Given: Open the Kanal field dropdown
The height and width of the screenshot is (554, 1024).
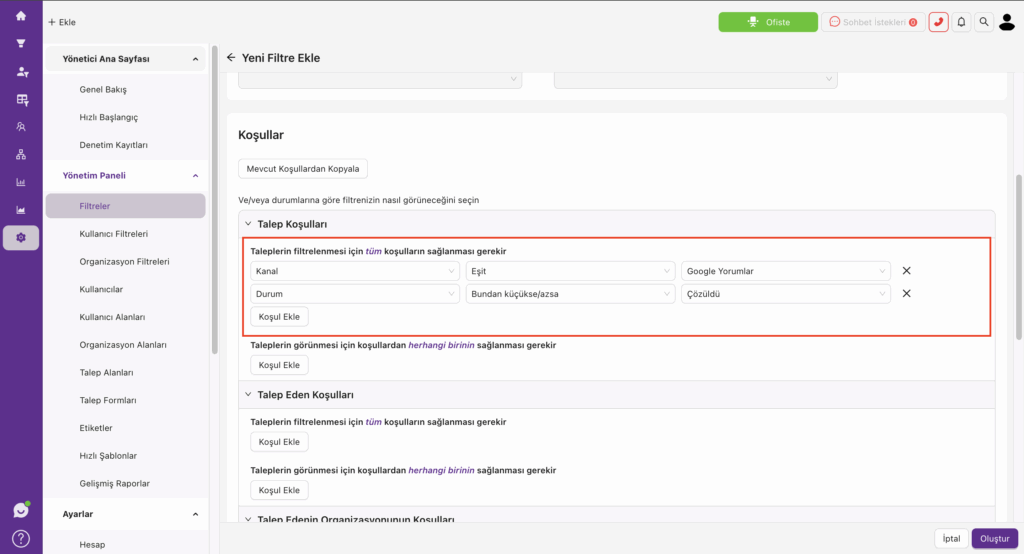Looking at the screenshot, I should pos(355,271).
